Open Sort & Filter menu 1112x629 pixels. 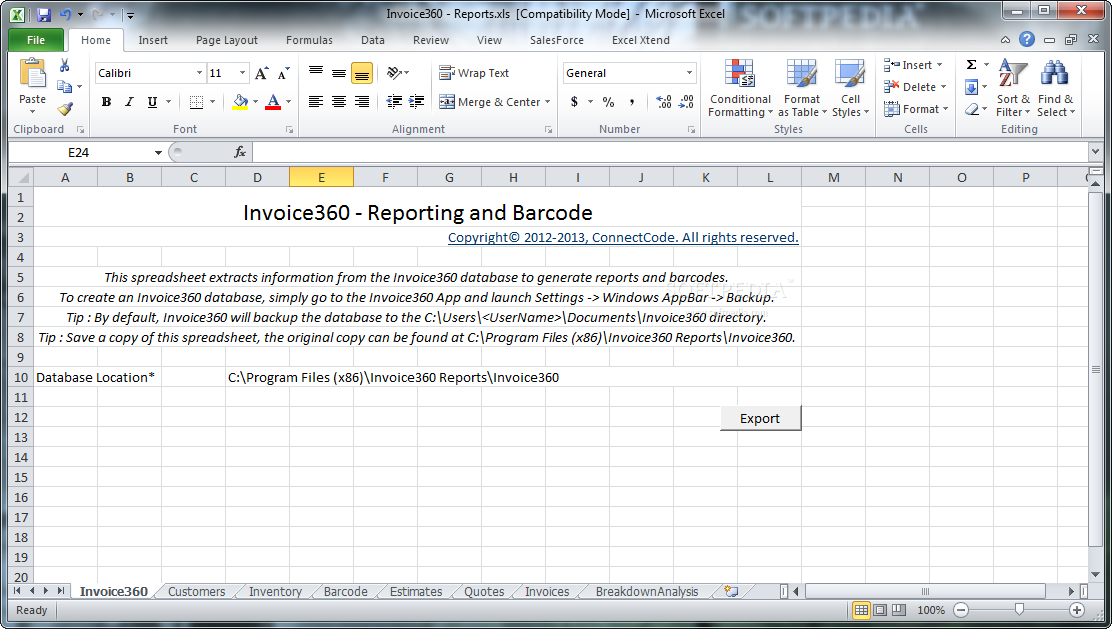pyautogui.click(x=1013, y=89)
